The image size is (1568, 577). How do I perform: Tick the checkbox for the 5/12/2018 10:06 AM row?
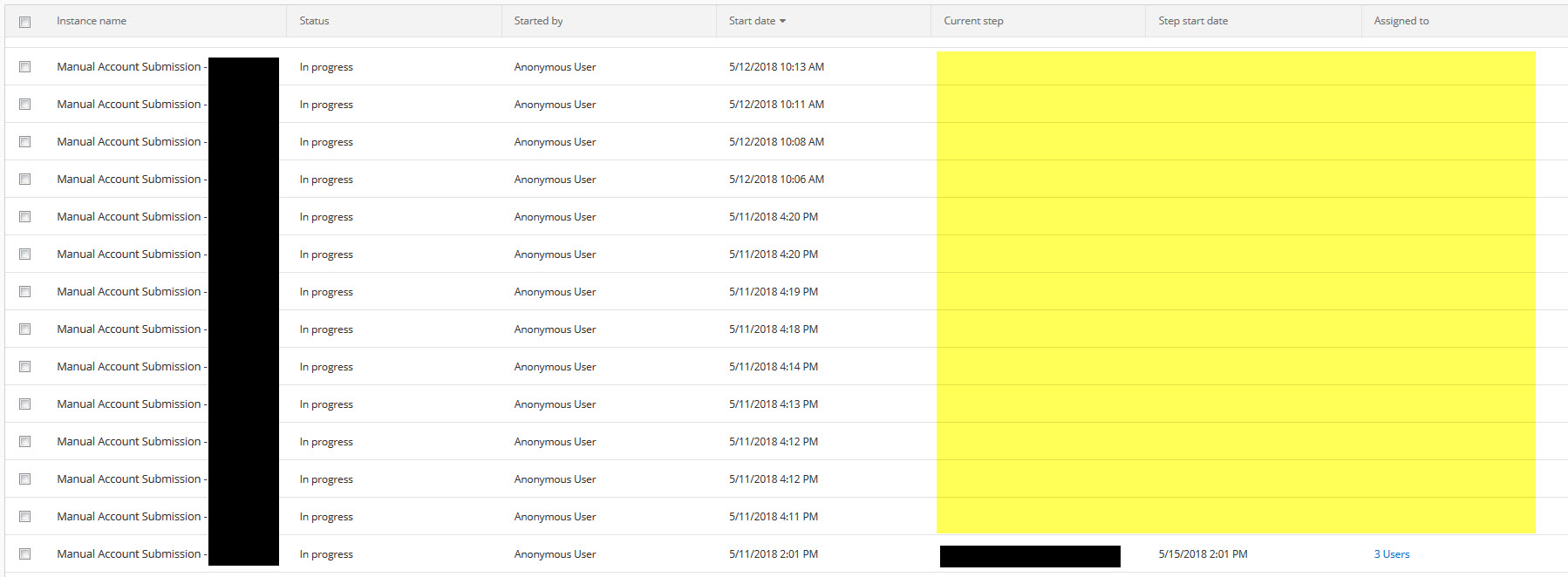pos(25,180)
